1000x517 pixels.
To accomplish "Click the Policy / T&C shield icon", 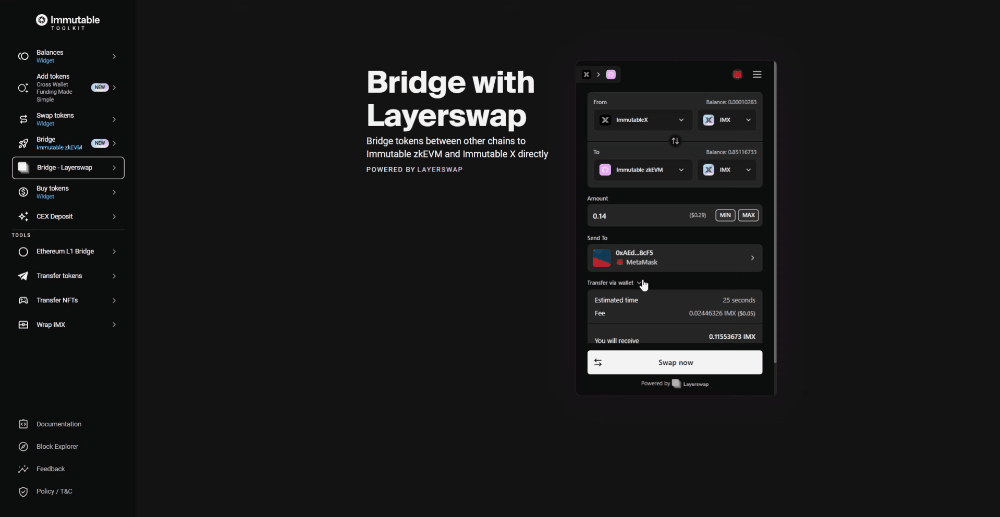I will click(x=23, y=492).
